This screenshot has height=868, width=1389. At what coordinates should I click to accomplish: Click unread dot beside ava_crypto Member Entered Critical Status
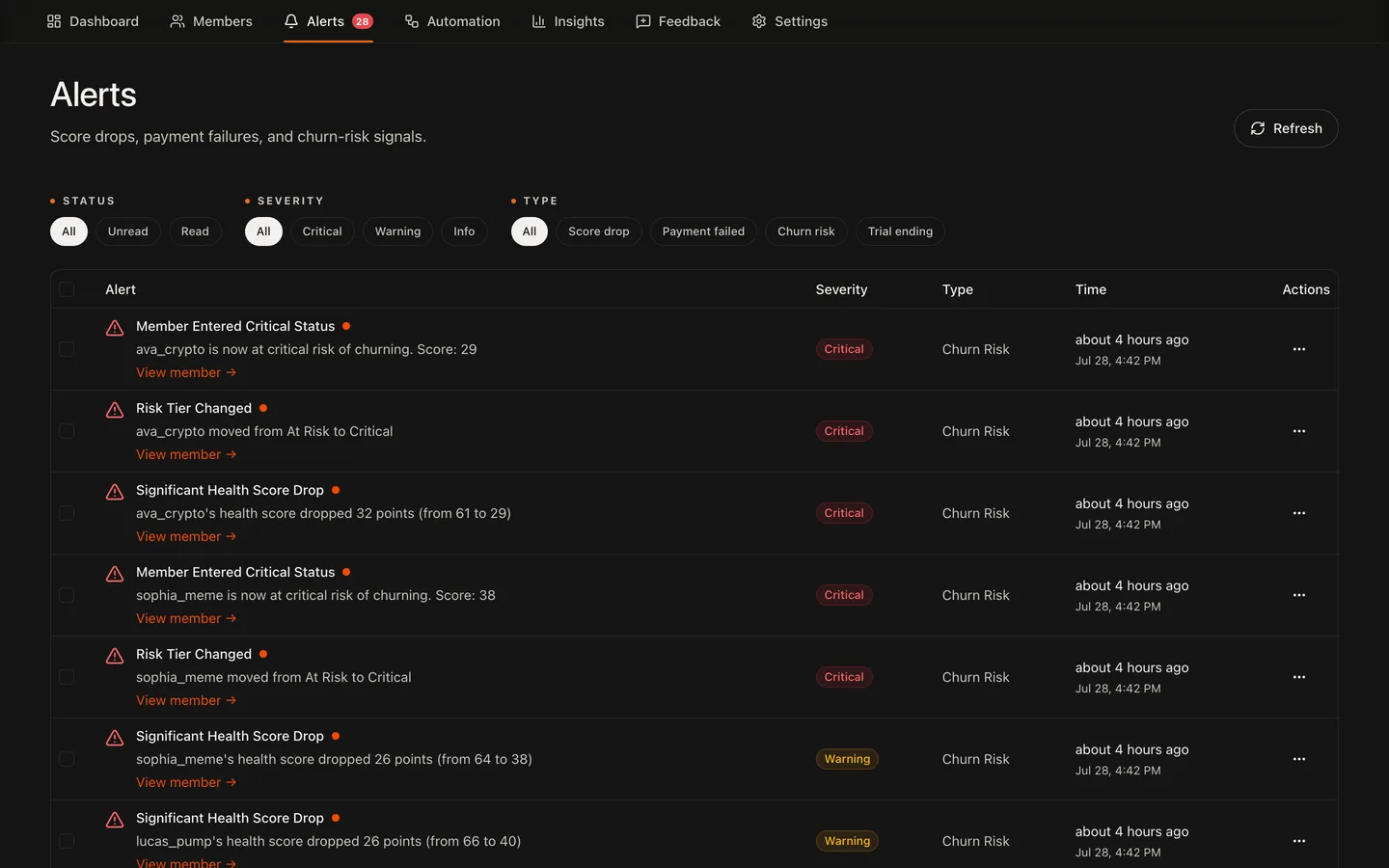pos(346,326)
